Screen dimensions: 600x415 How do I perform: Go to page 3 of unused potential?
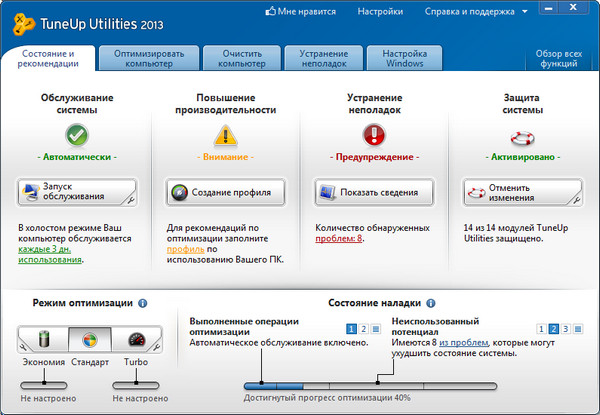566,328
